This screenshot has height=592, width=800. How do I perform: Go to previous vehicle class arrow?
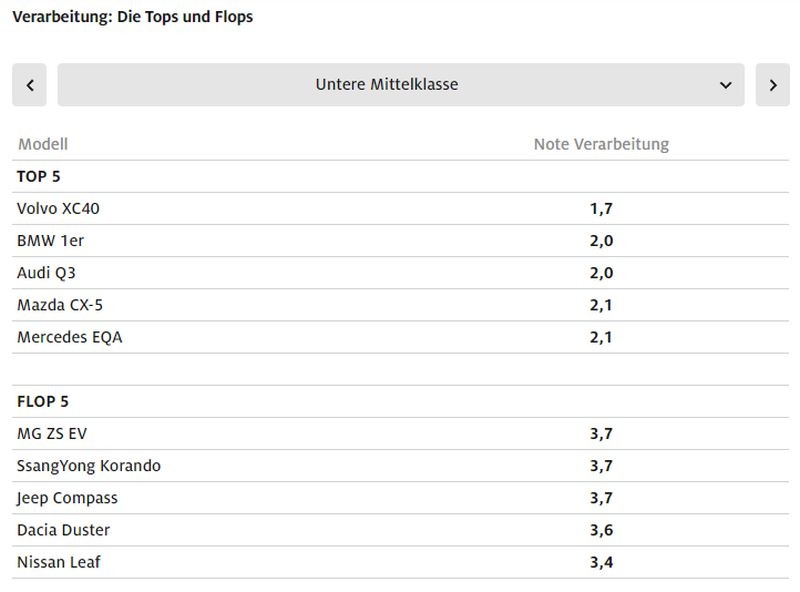click(29, 85)
